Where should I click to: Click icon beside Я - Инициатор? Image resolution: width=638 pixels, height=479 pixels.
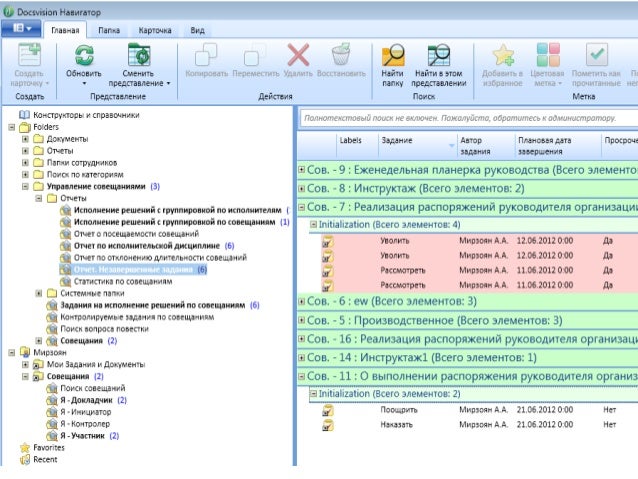pos(52,412)
